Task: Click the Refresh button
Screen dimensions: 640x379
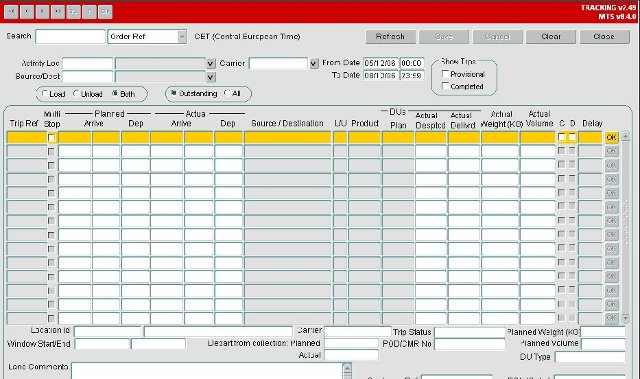Action: coord(391,37)
